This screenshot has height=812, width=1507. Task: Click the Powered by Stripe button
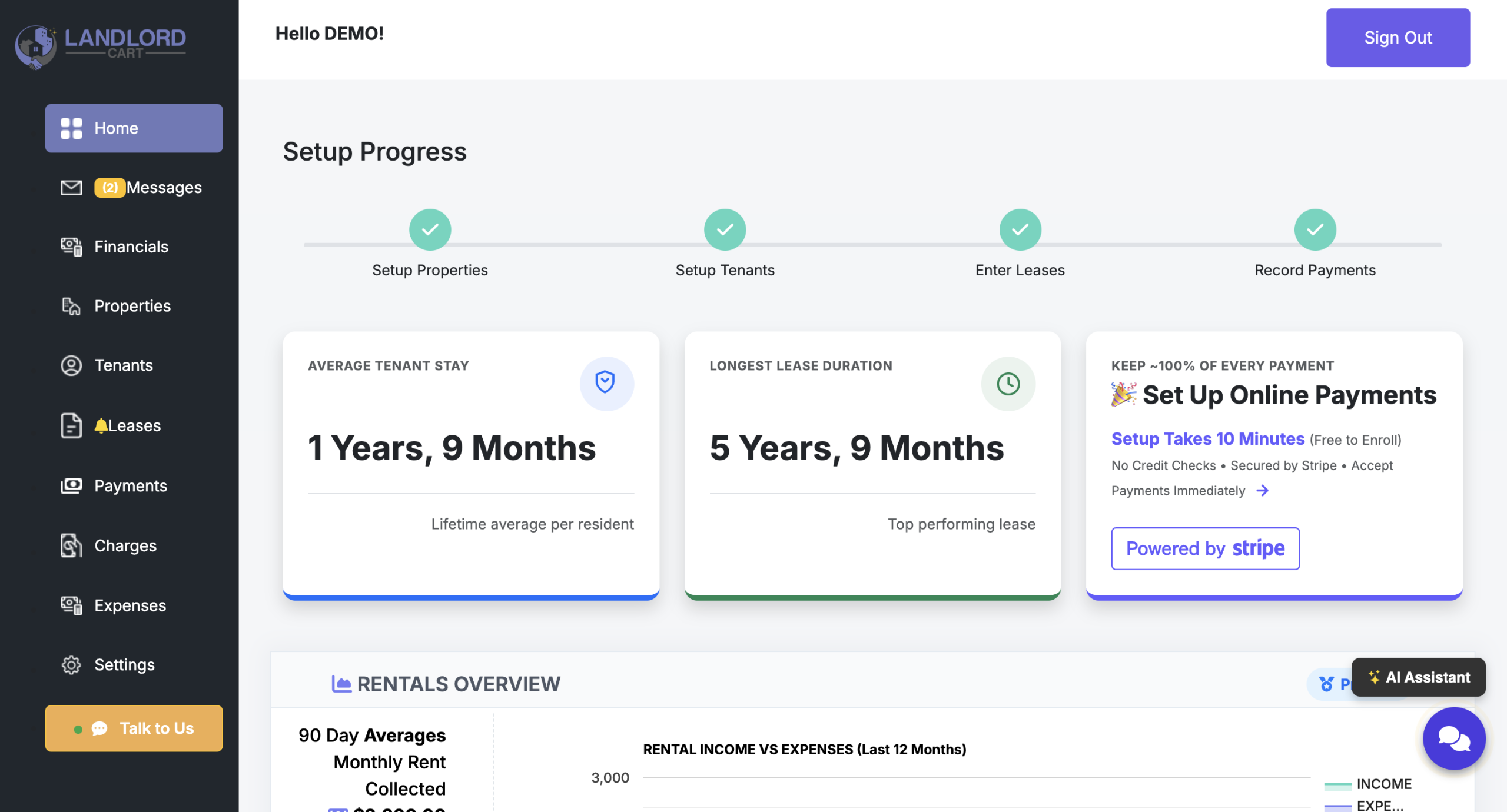point(1205,548)
